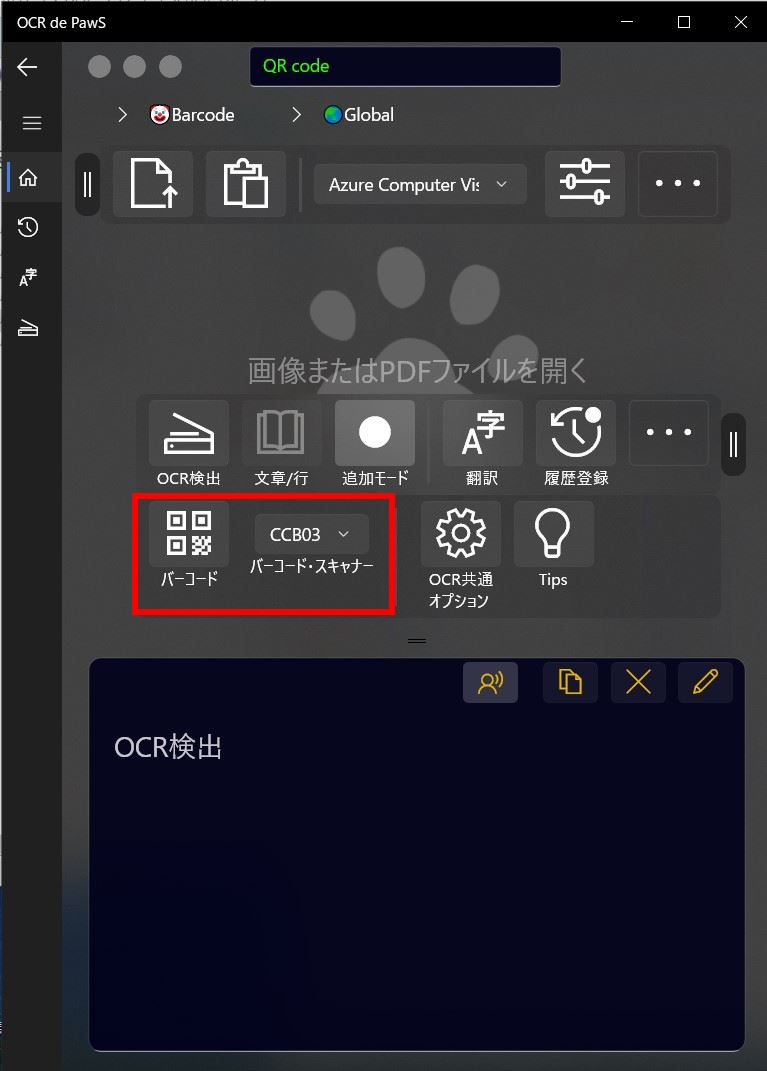
Task: Clear the OCR result with X button
Action: pyautogui.click(x=639, y=682)
